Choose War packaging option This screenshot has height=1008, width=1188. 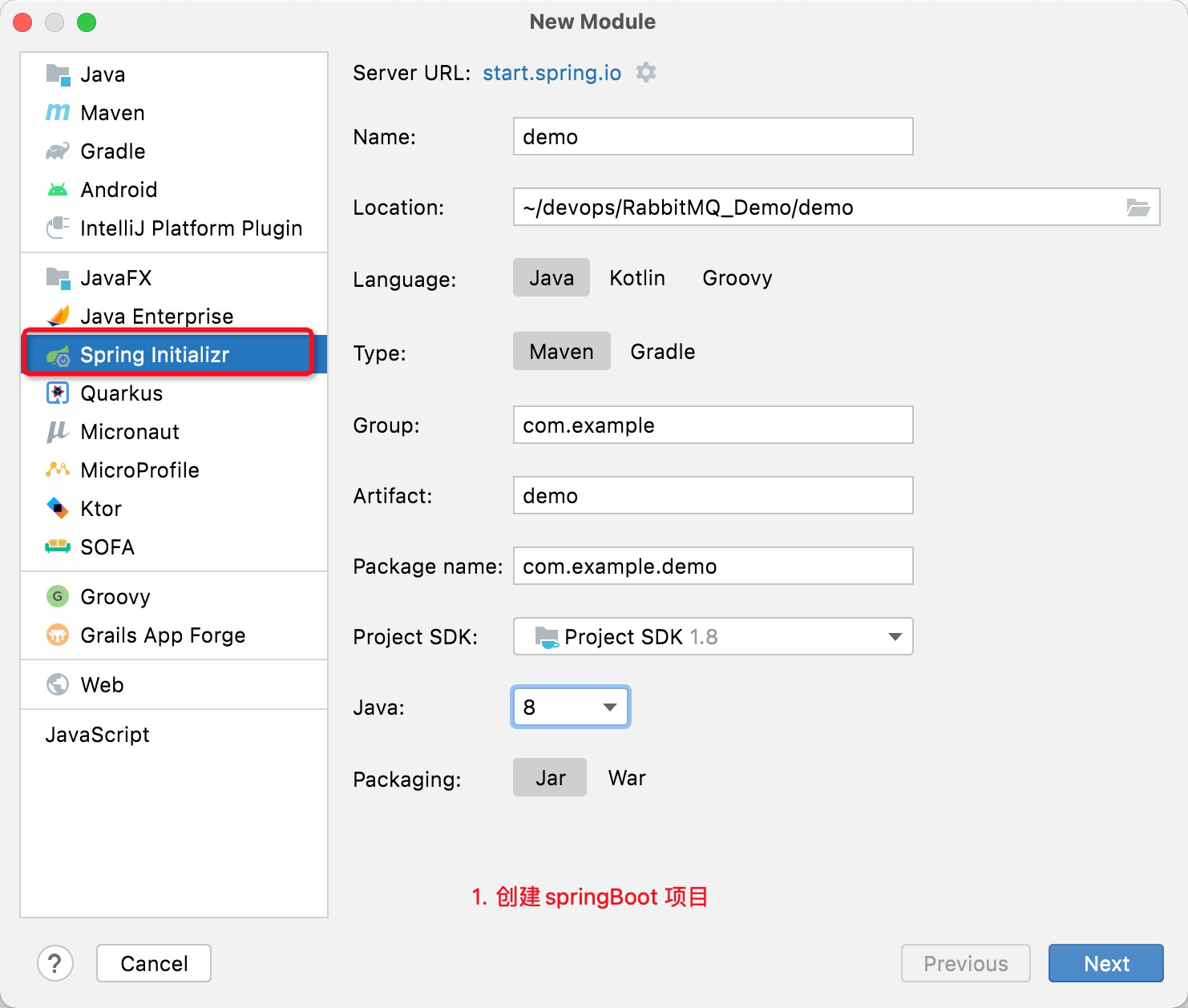[x=627, y=778]
